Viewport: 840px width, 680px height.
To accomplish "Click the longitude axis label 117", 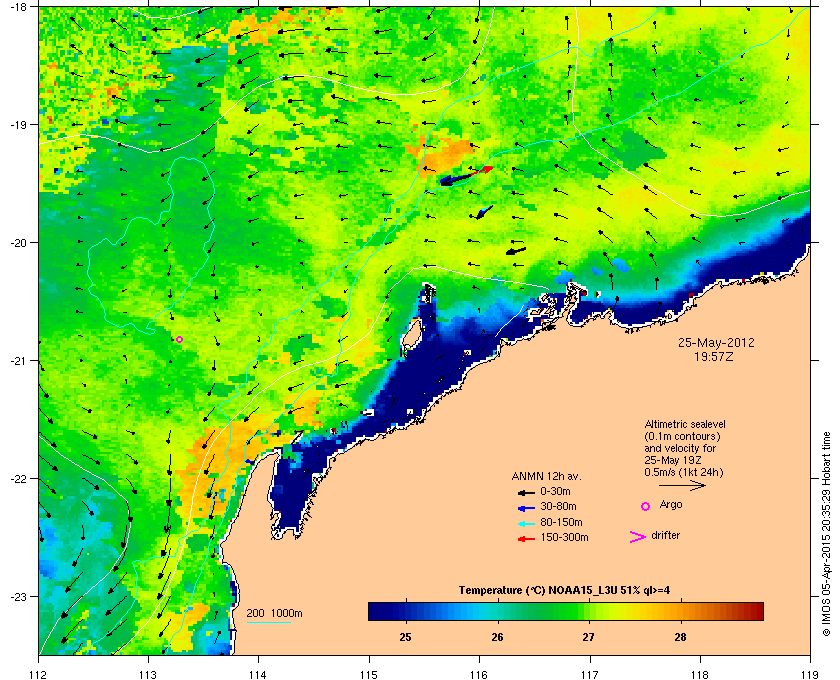I will (x=590, y=674).
